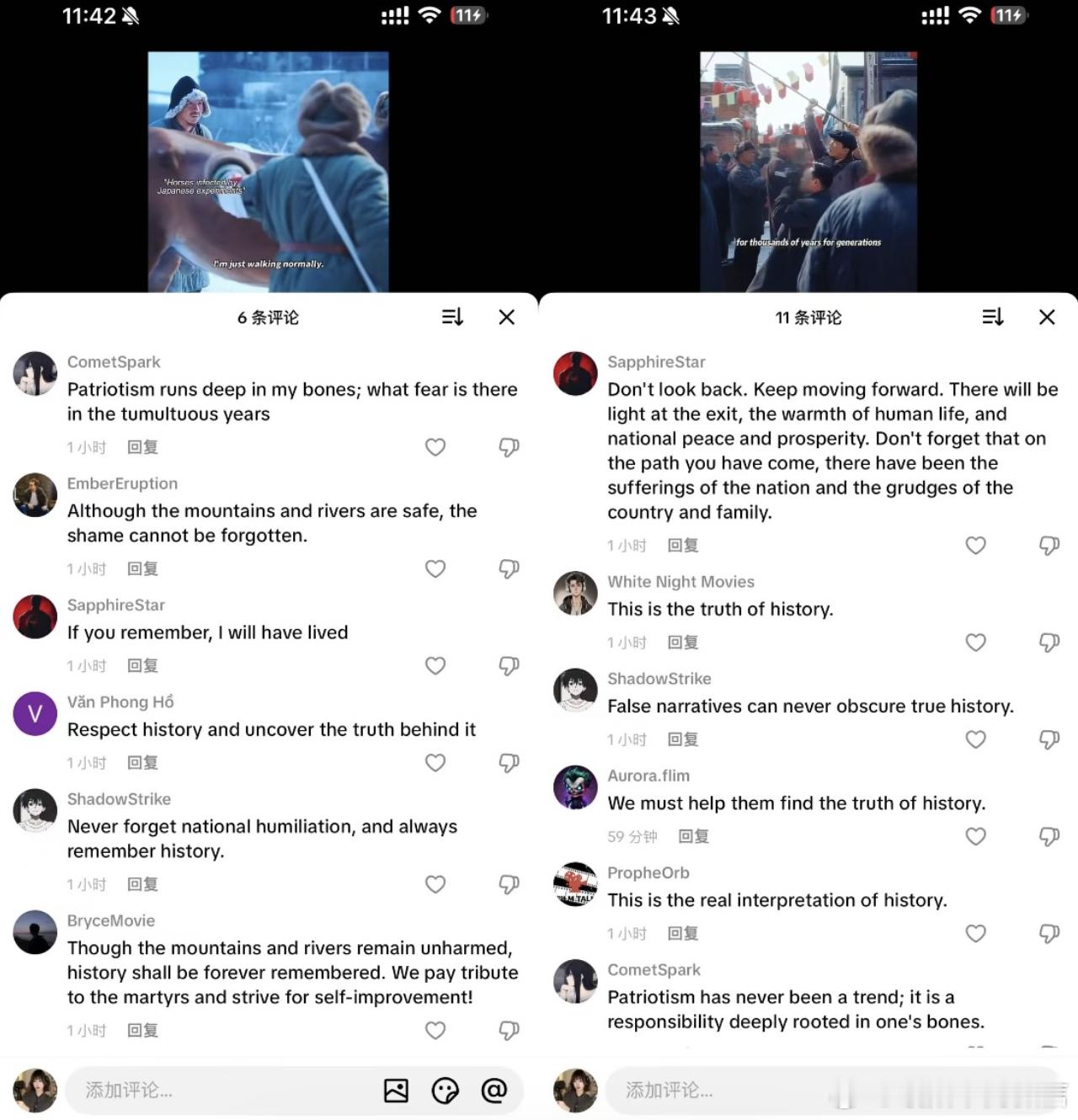Screen dimensions: 1078x1120
Task: Reply to Văn Phong Hồ's comment
Action: pyautogui.click(x=142, y=763)
